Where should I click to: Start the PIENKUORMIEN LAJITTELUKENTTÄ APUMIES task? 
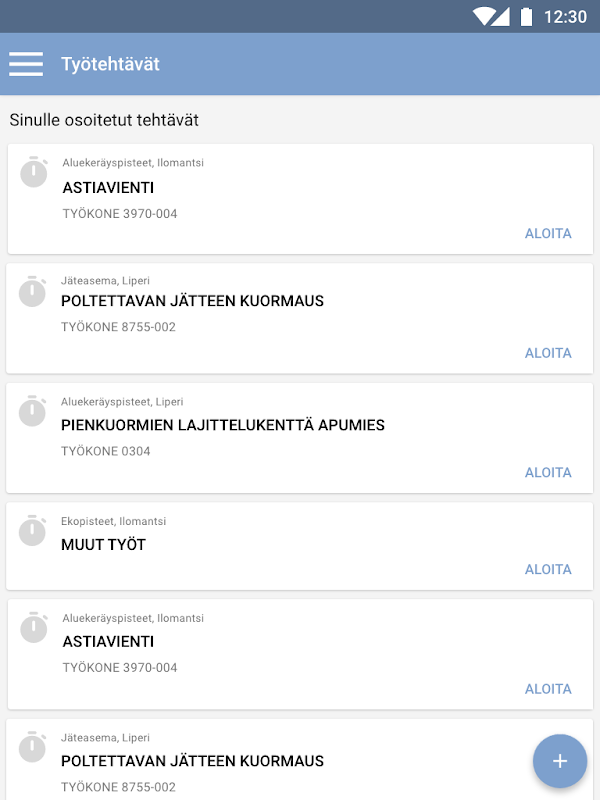tap(548, 472)
